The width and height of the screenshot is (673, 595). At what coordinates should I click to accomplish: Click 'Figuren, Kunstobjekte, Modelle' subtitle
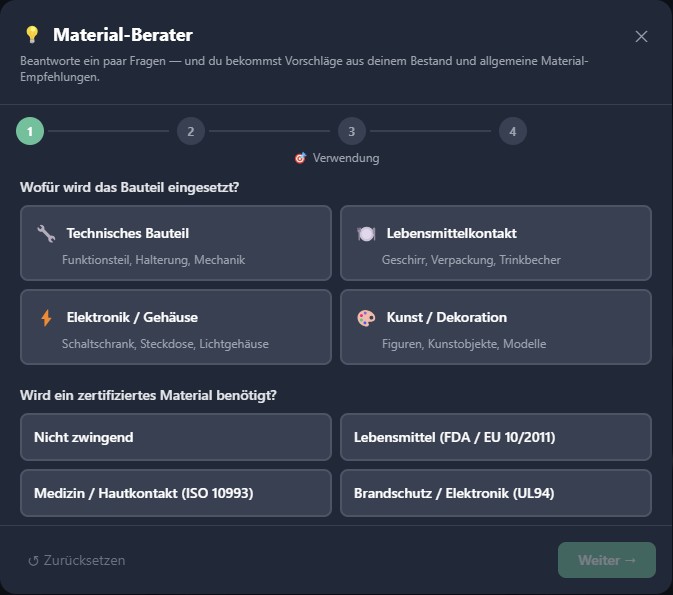coord(464,344)
